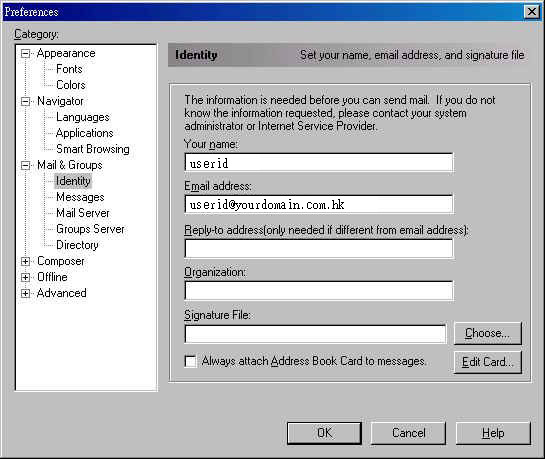The width and height of the screenshot is (545, 459).
Task: Select Smart Browsing in the tree
Action: 93,149
